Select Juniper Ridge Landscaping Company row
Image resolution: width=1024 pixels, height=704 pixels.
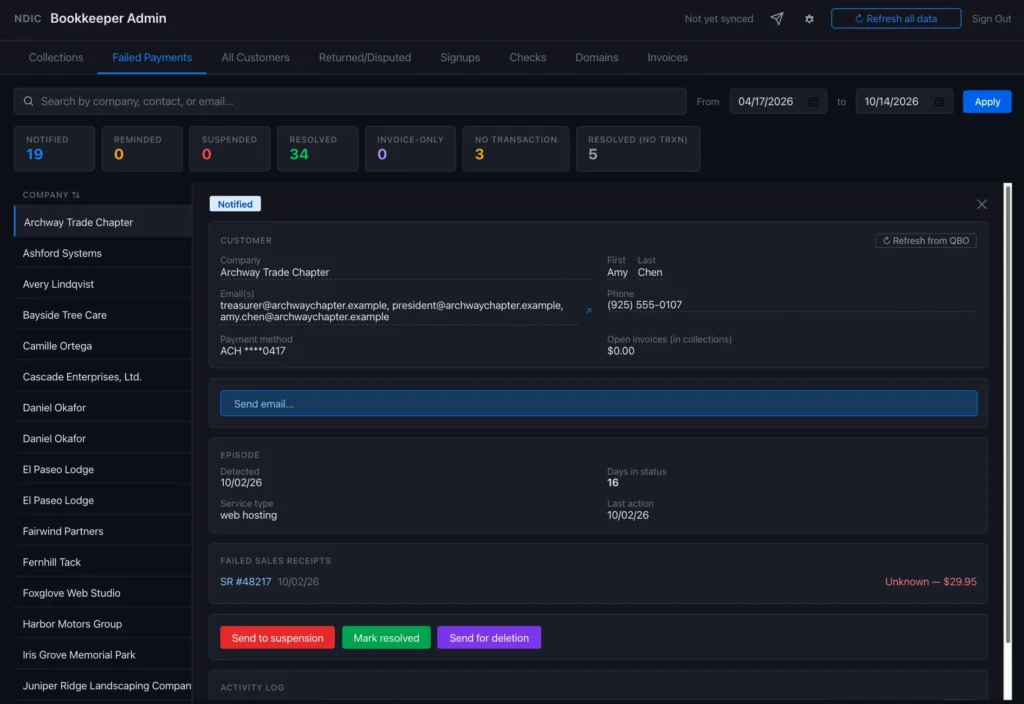pyautogui.click(x=103, y=685)
